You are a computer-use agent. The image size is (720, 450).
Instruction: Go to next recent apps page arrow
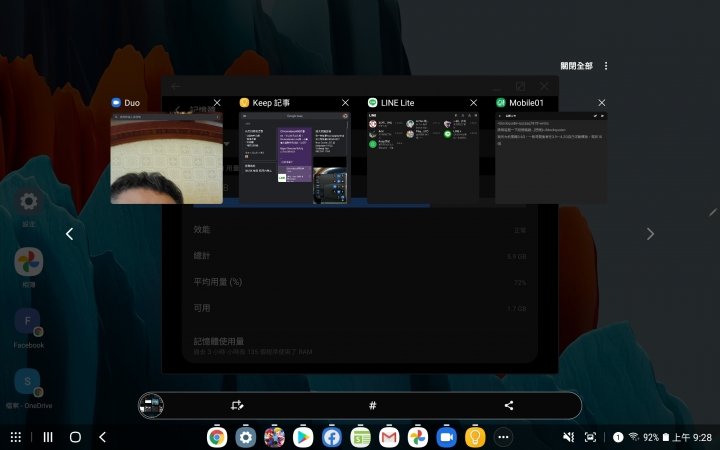650,234
